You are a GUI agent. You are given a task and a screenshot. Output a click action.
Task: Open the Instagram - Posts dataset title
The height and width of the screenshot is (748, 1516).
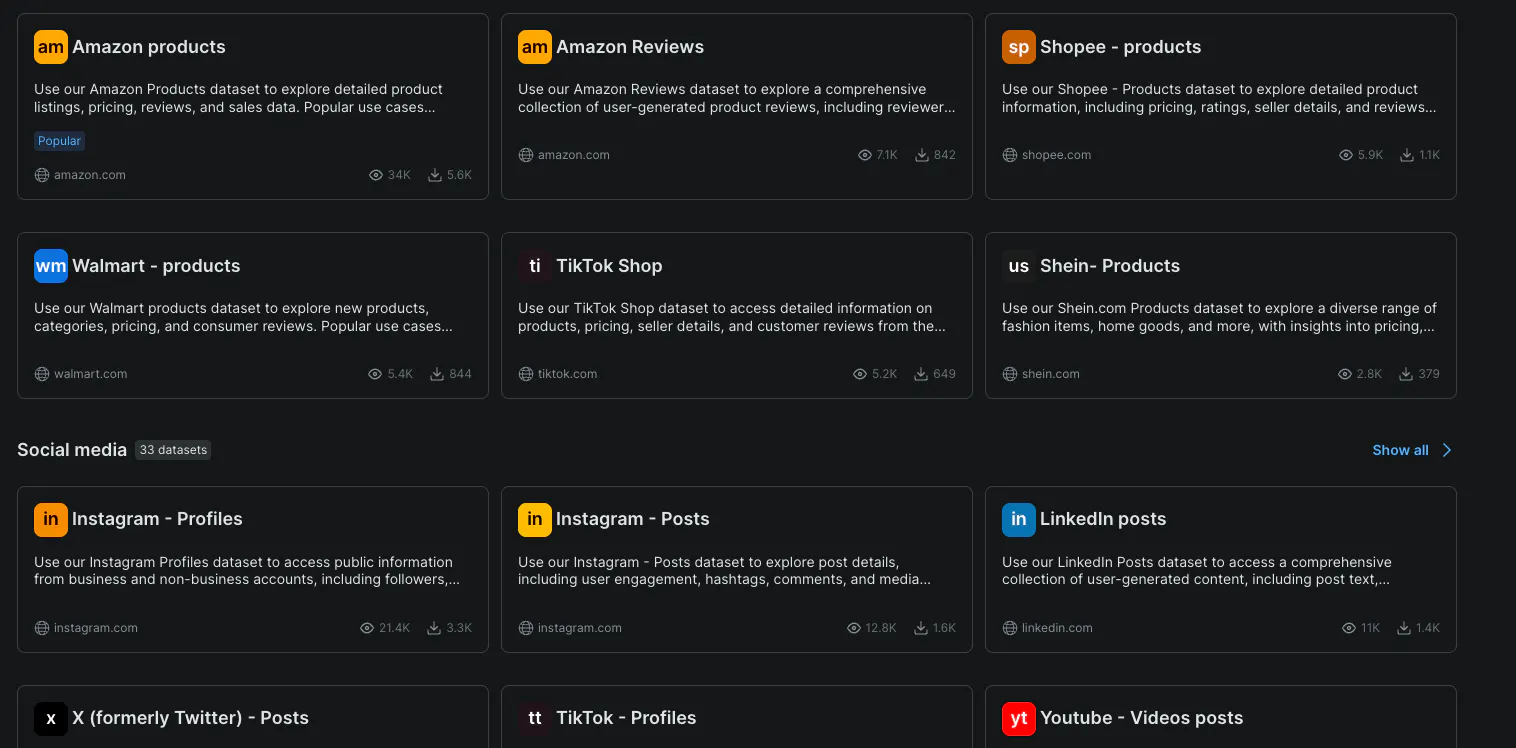[633, 519]
